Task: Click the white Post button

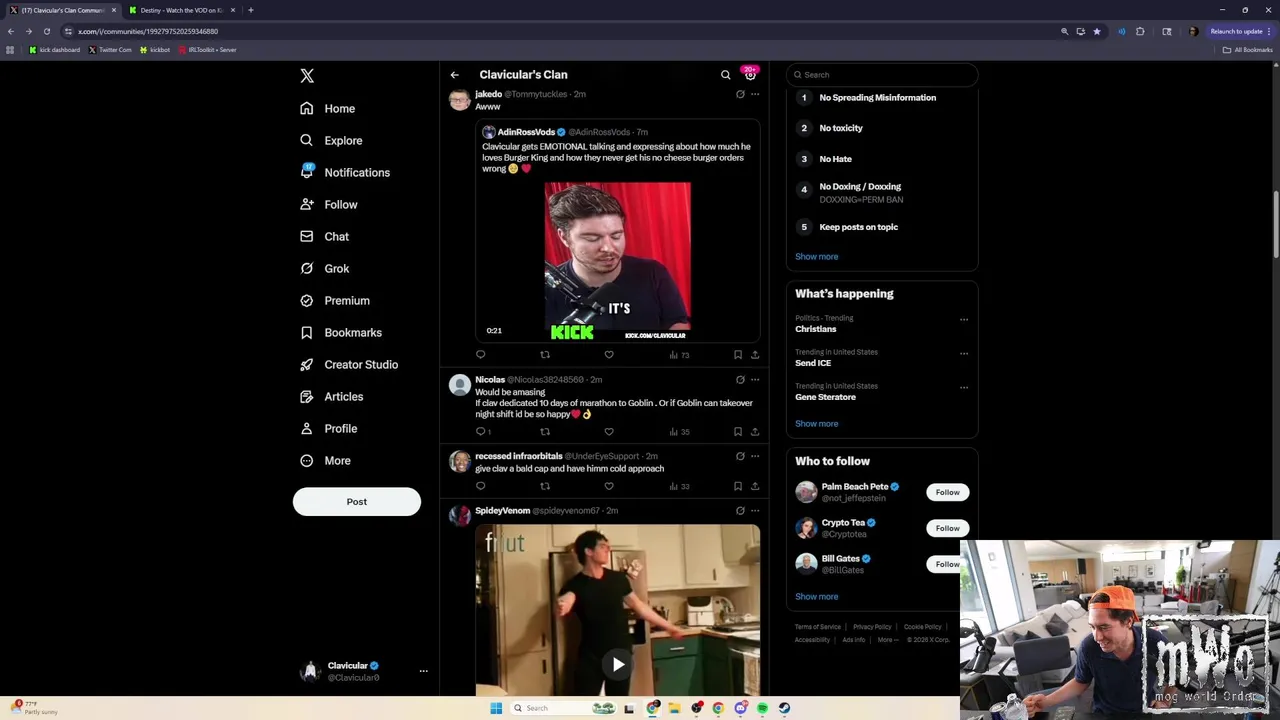Action: (357, 502)
